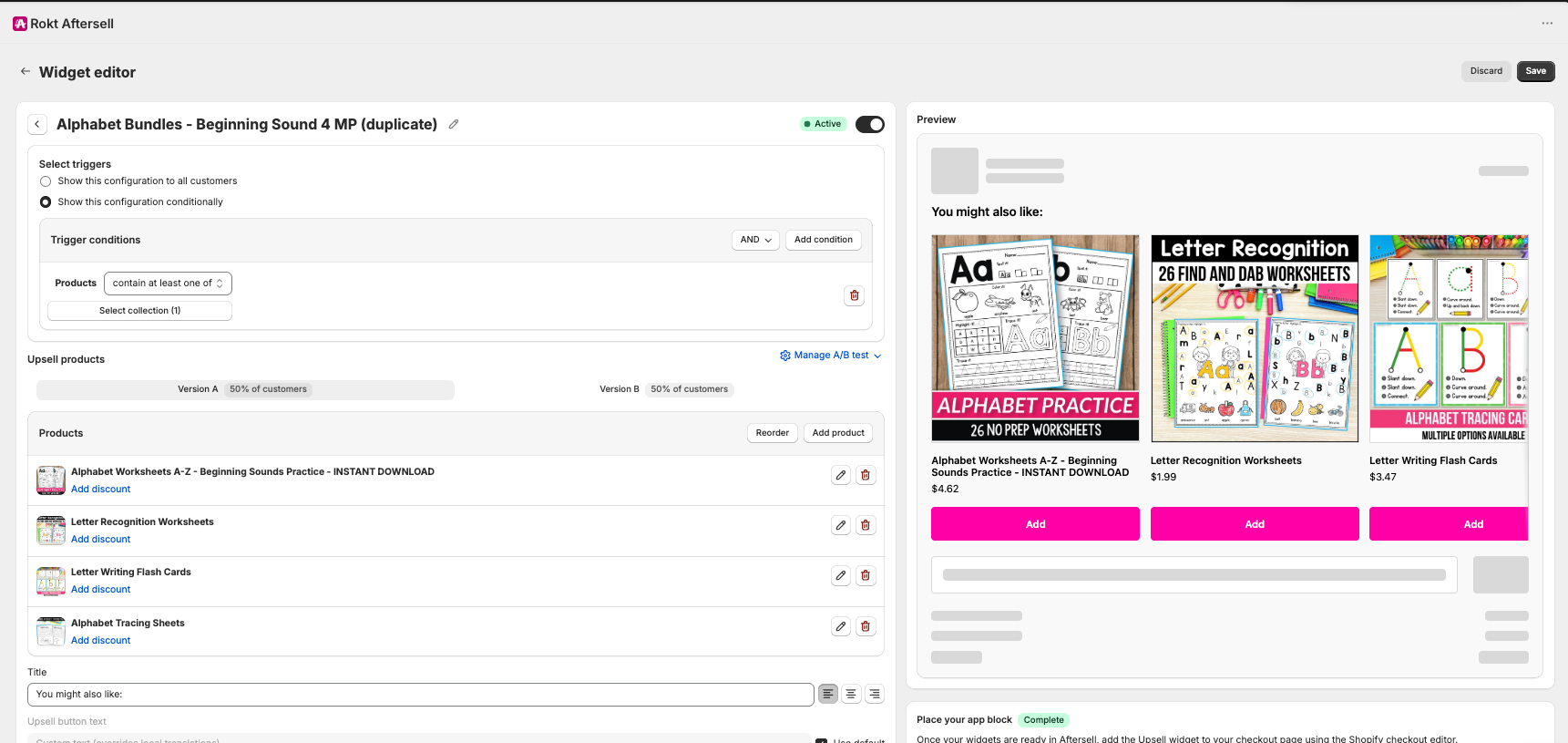Screen dimensions: 1568x743
Task: Remove Alphabet Tracing Sheets with the trash icon
Action: click(866, 626)
